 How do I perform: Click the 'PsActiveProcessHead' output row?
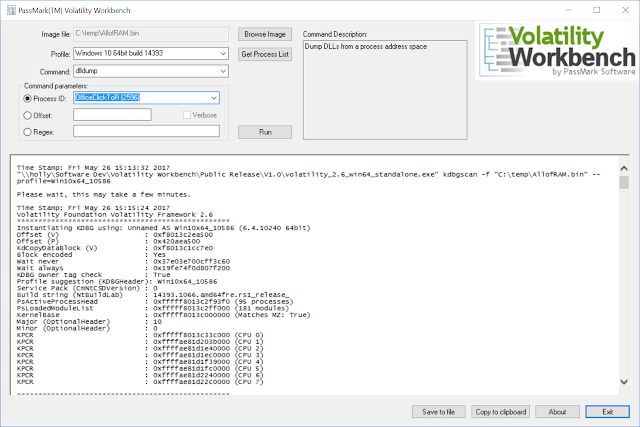pos(155,302)
